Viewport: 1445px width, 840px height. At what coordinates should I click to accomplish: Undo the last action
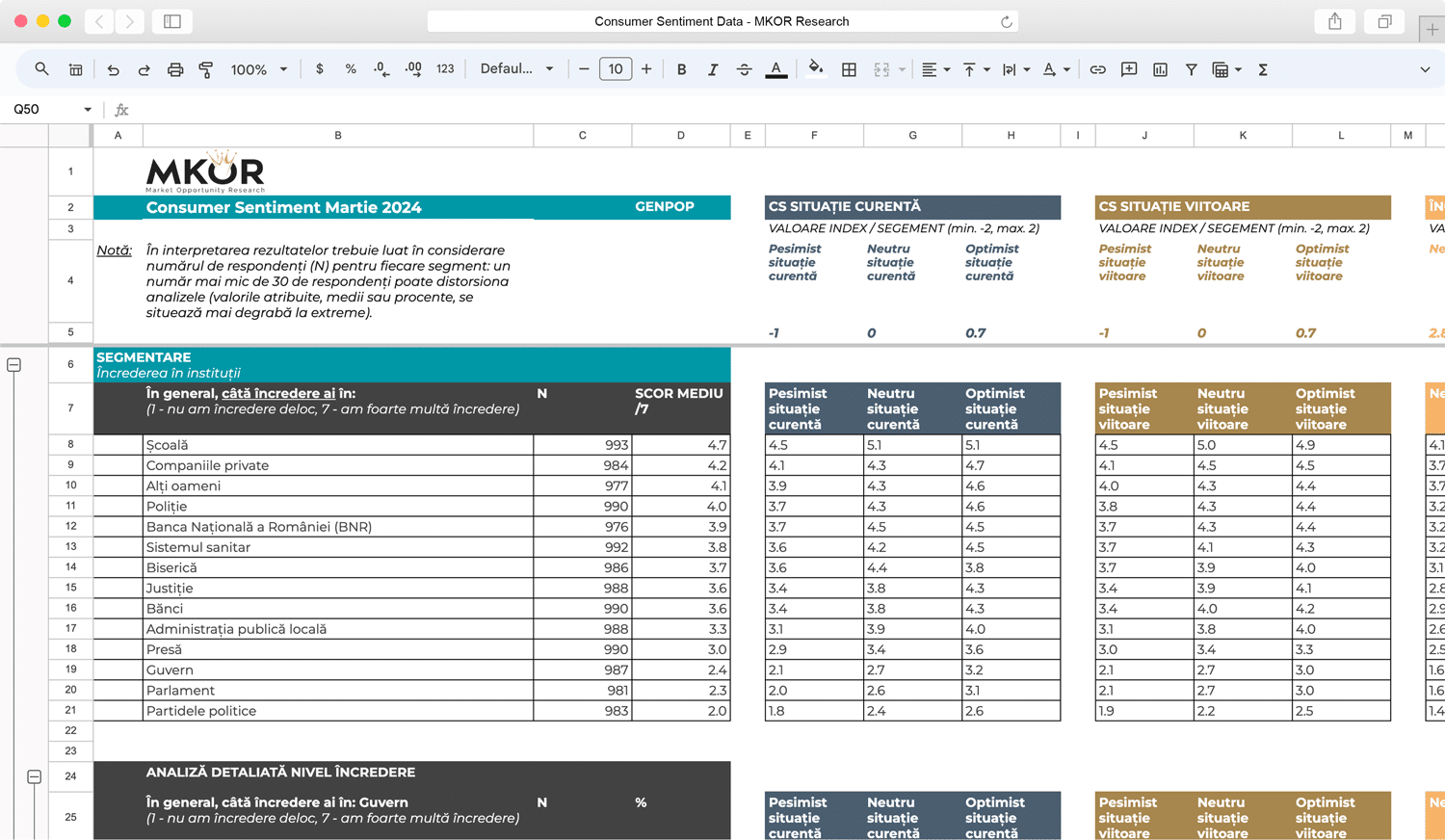click(x=113, y=69)
